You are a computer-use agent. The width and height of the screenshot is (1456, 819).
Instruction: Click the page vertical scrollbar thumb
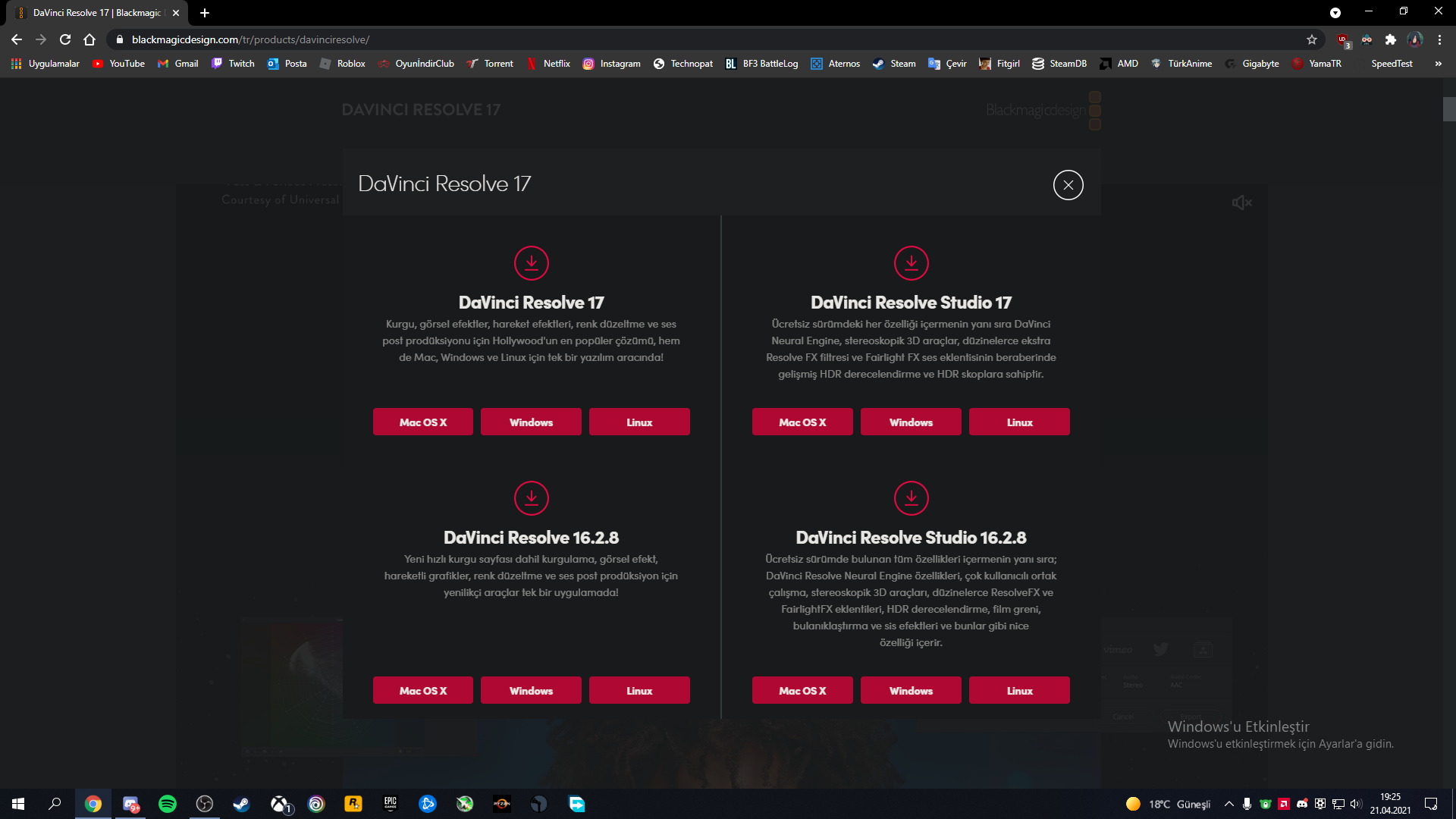(x=1449, y=109)
